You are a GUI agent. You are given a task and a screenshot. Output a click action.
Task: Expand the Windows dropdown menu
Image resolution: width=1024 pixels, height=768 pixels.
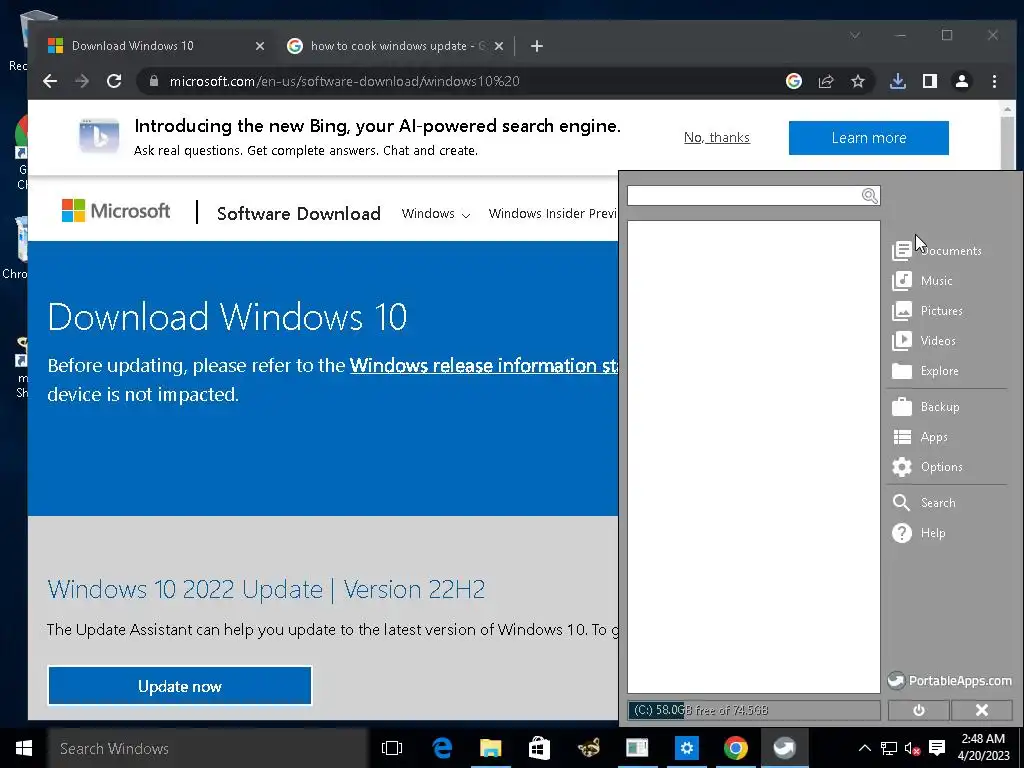(436, 214)
